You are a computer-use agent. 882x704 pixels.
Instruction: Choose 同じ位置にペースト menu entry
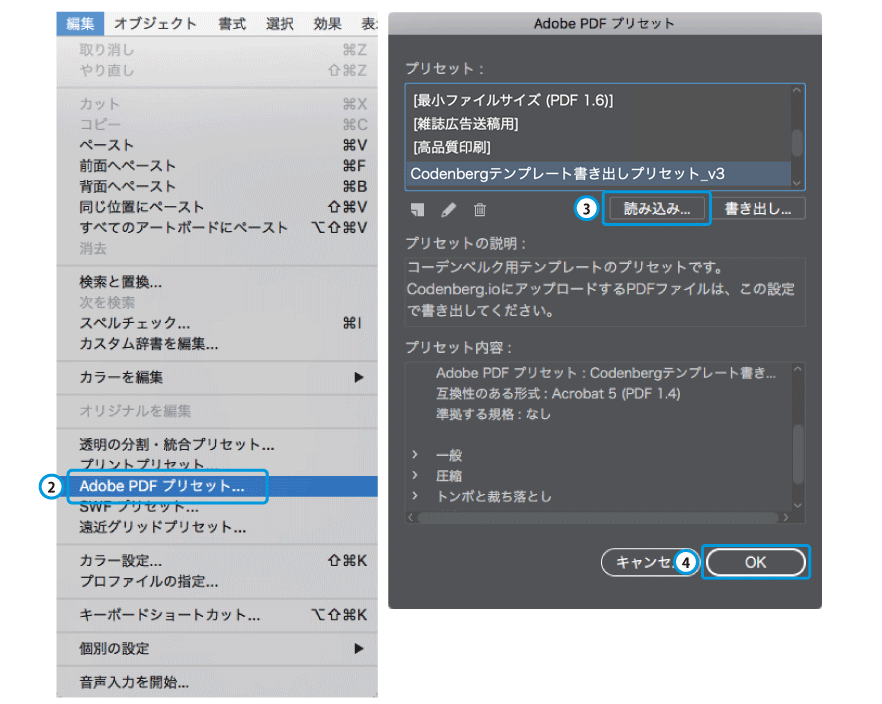(217, 207)
